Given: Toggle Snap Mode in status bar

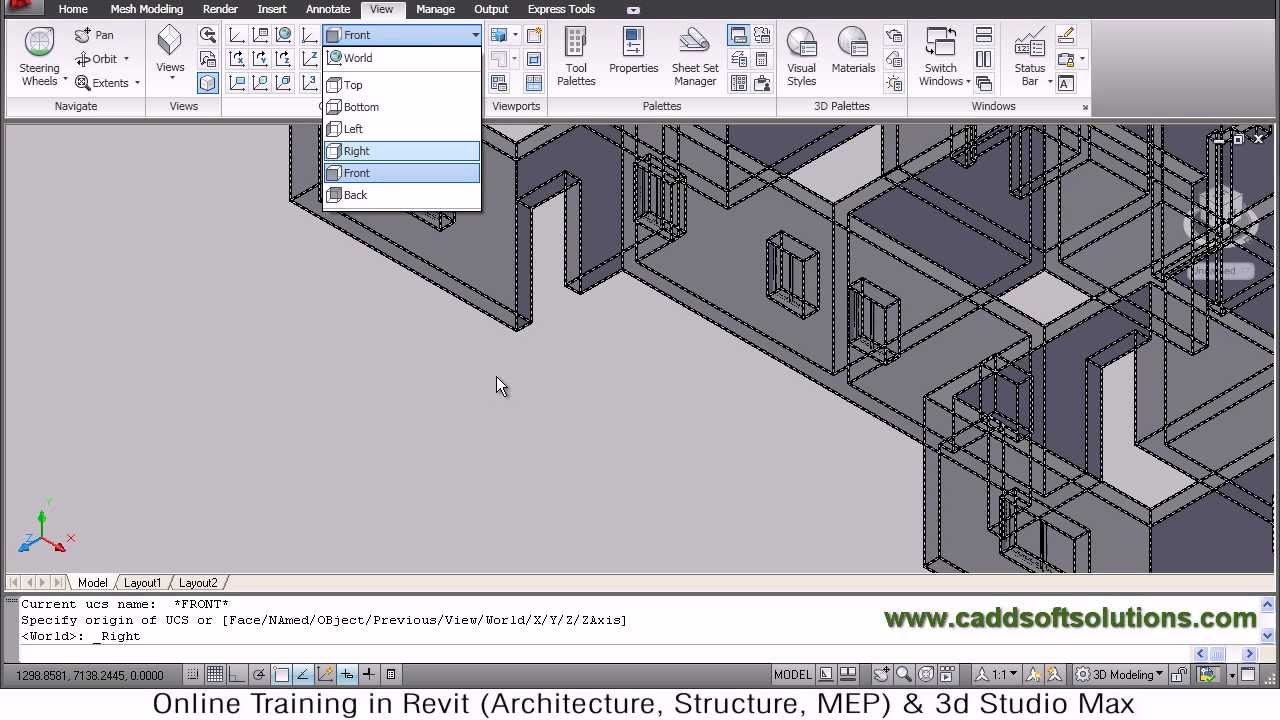Looking at the screenshot, I should [x=193, y=675].
